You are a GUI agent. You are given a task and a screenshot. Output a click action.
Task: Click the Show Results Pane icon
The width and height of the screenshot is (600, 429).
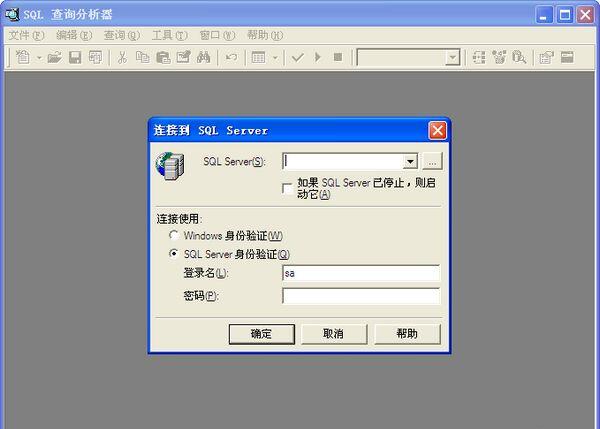pos(567,57)
